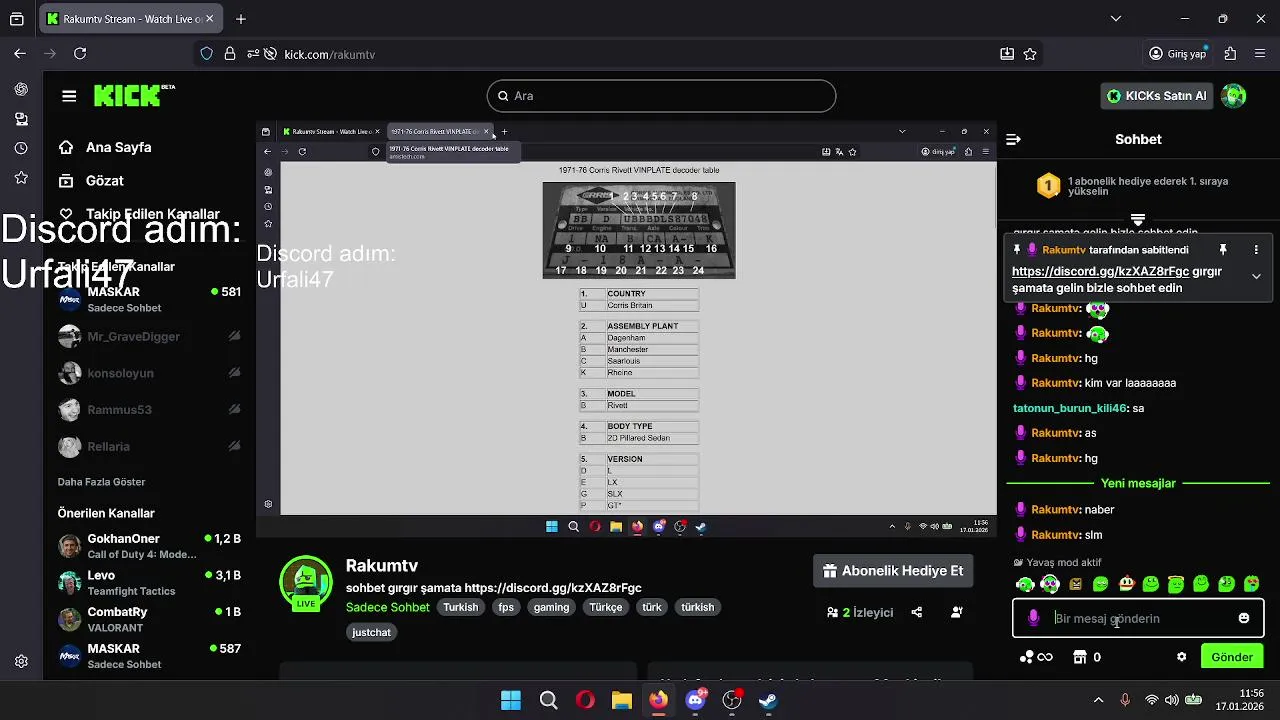Click the KICKs Satın Al button
Image resolution: width=1280 pixels, height=720 pixels.
tap(1157, 96)
